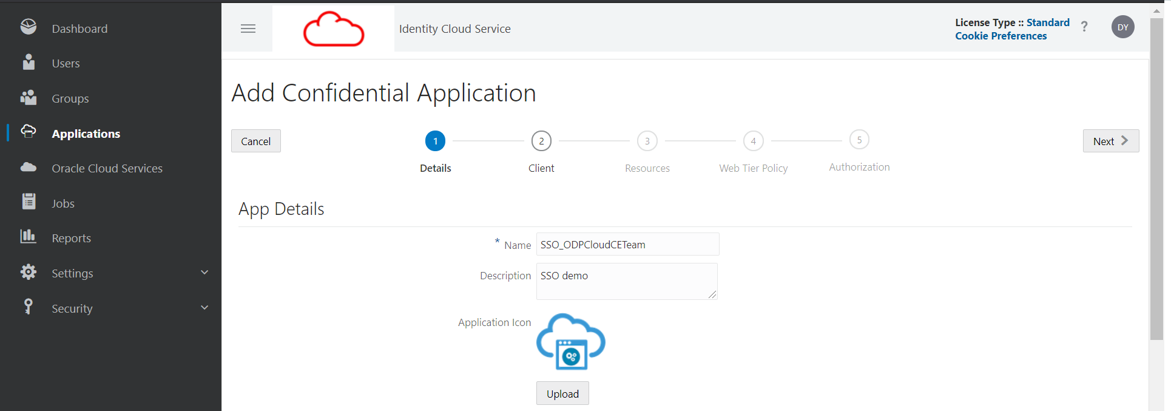Toggle the hamburger navigation menu
Screen dimensions: 1171x411
pos(248,28)
